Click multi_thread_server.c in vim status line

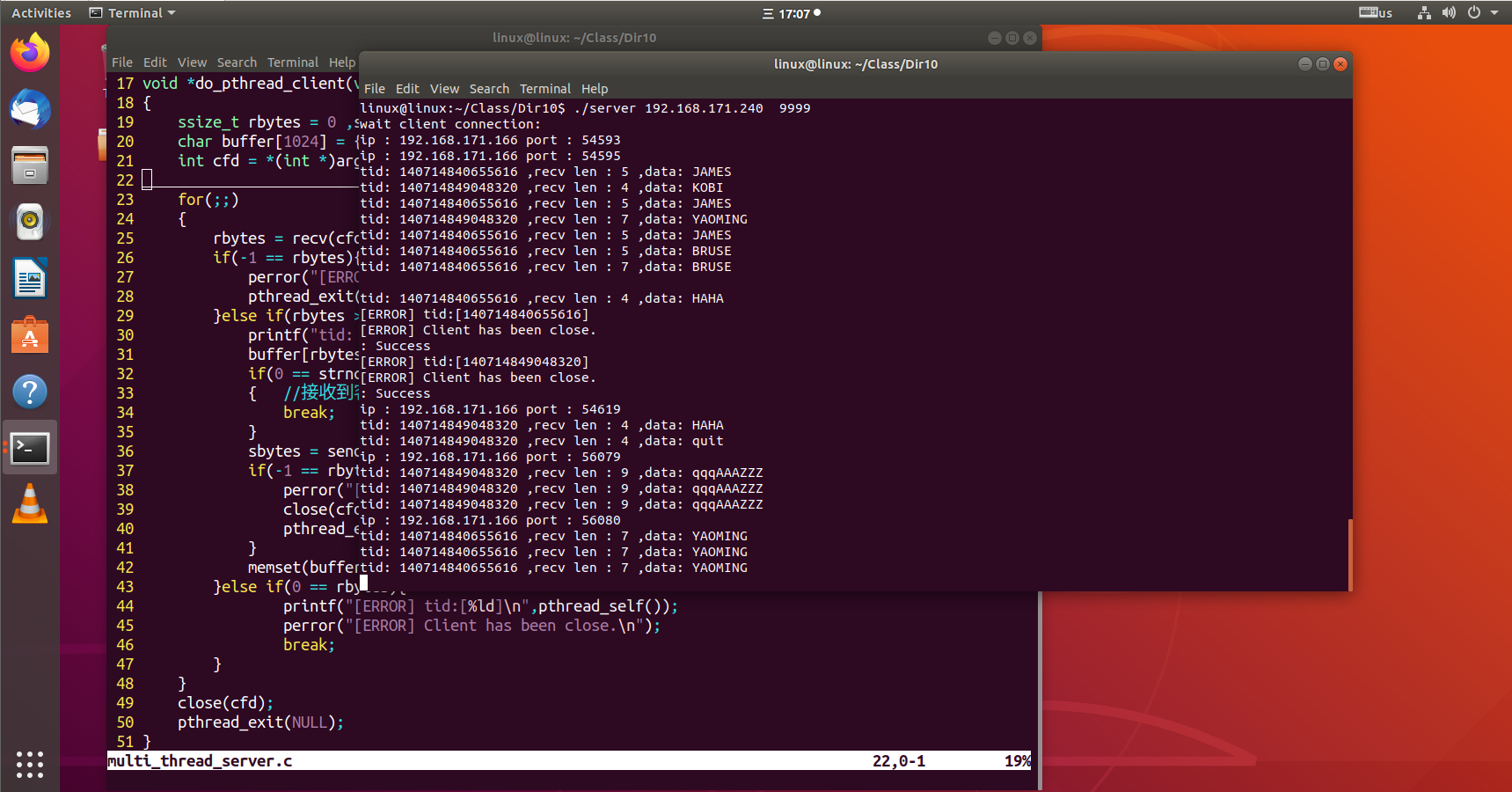pos(200,761)
